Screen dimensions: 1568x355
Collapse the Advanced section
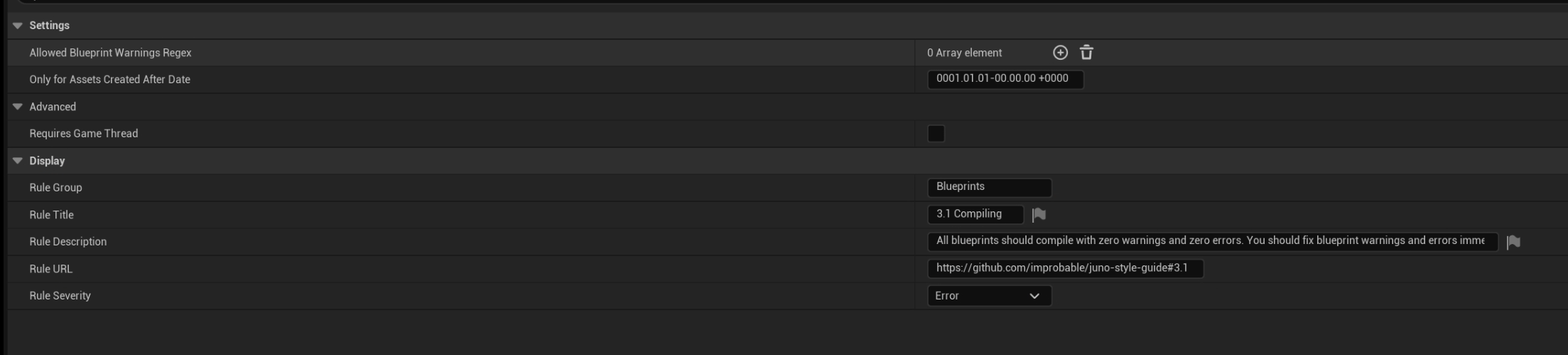[x=18, y=107]
